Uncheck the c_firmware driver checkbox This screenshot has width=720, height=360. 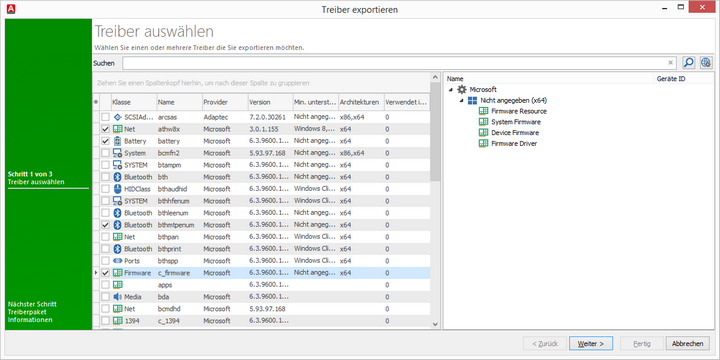(x=105, y=273)
